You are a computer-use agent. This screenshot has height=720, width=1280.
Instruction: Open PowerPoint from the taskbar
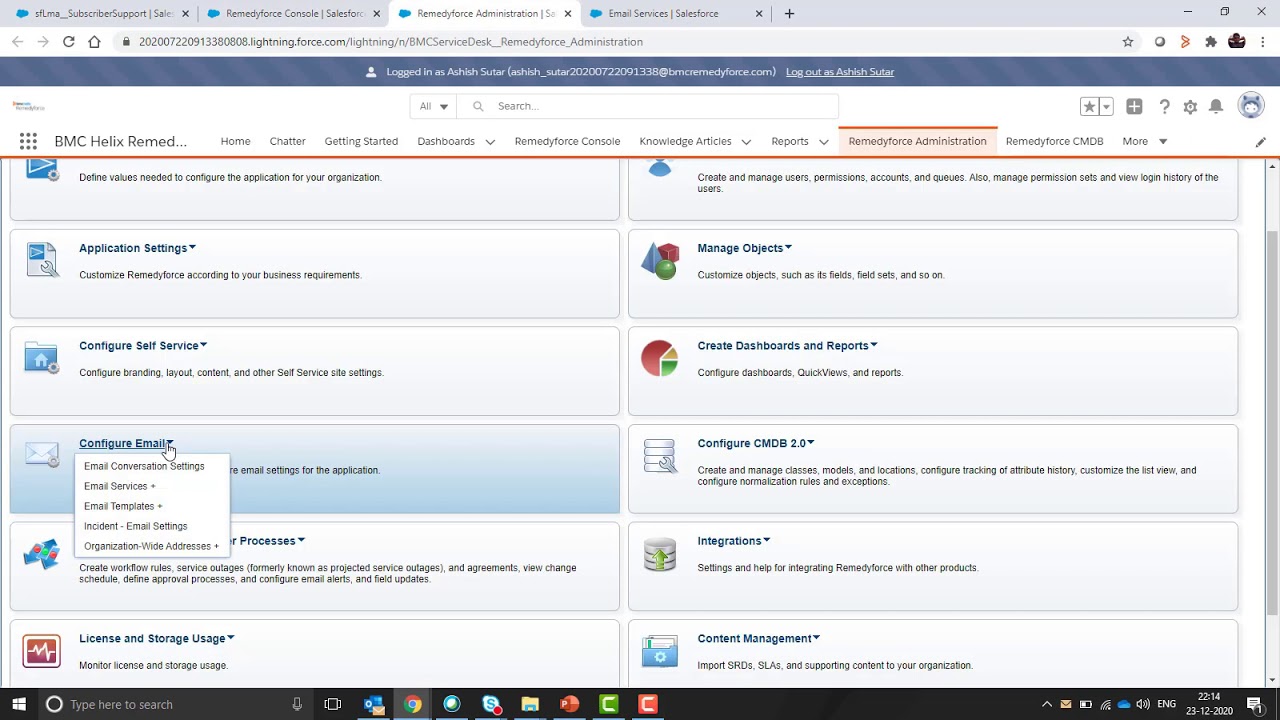click(x=570, y=704)
